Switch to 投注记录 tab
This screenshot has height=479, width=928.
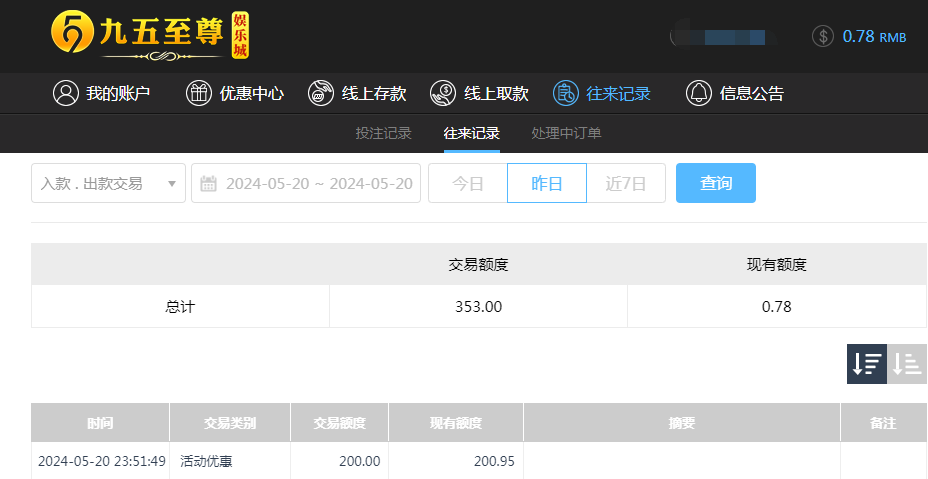click(x=384, y=133)
